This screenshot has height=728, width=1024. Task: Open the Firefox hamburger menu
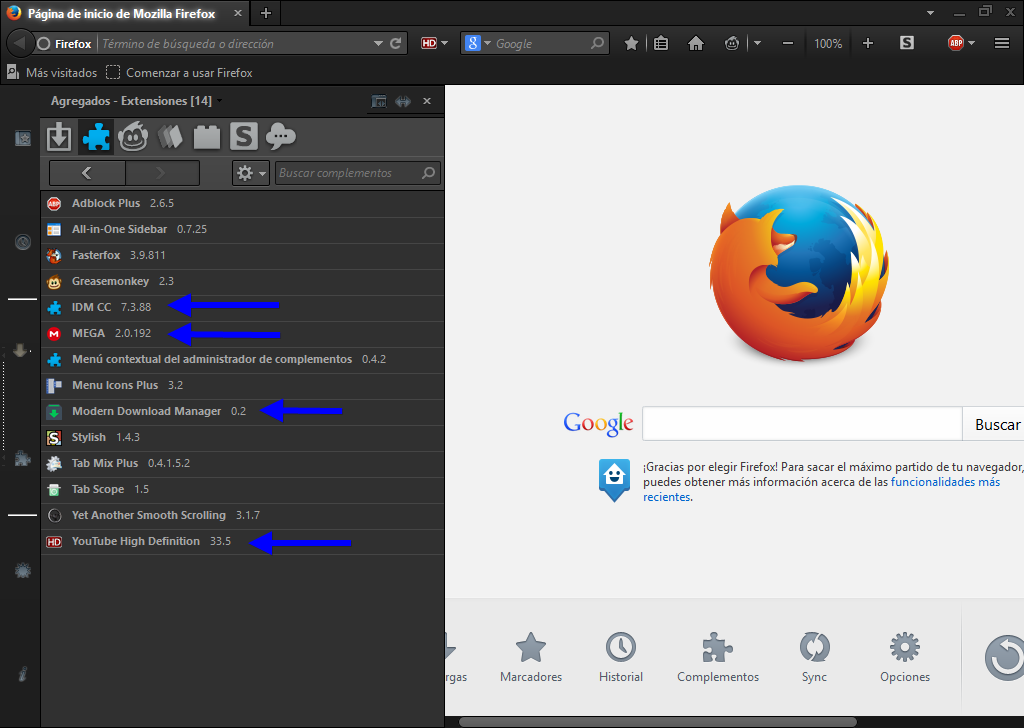1002,43
